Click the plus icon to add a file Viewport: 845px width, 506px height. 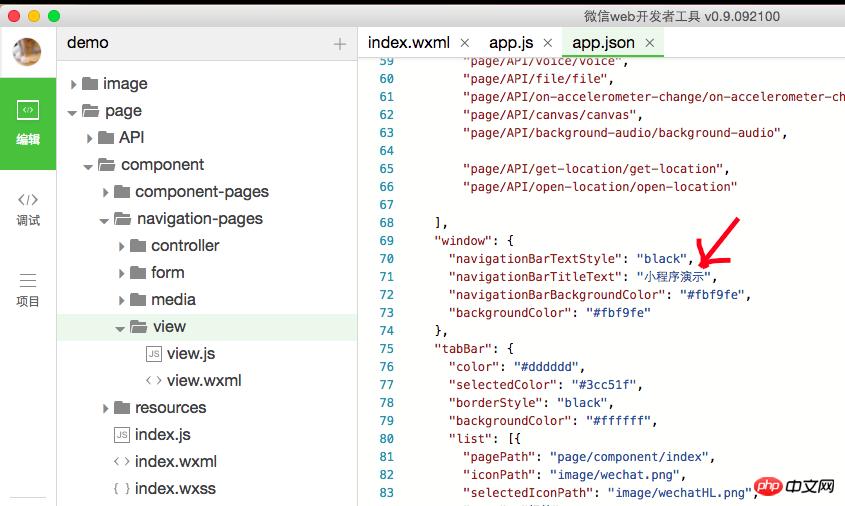pyautogui.click(x=340, y=44)
